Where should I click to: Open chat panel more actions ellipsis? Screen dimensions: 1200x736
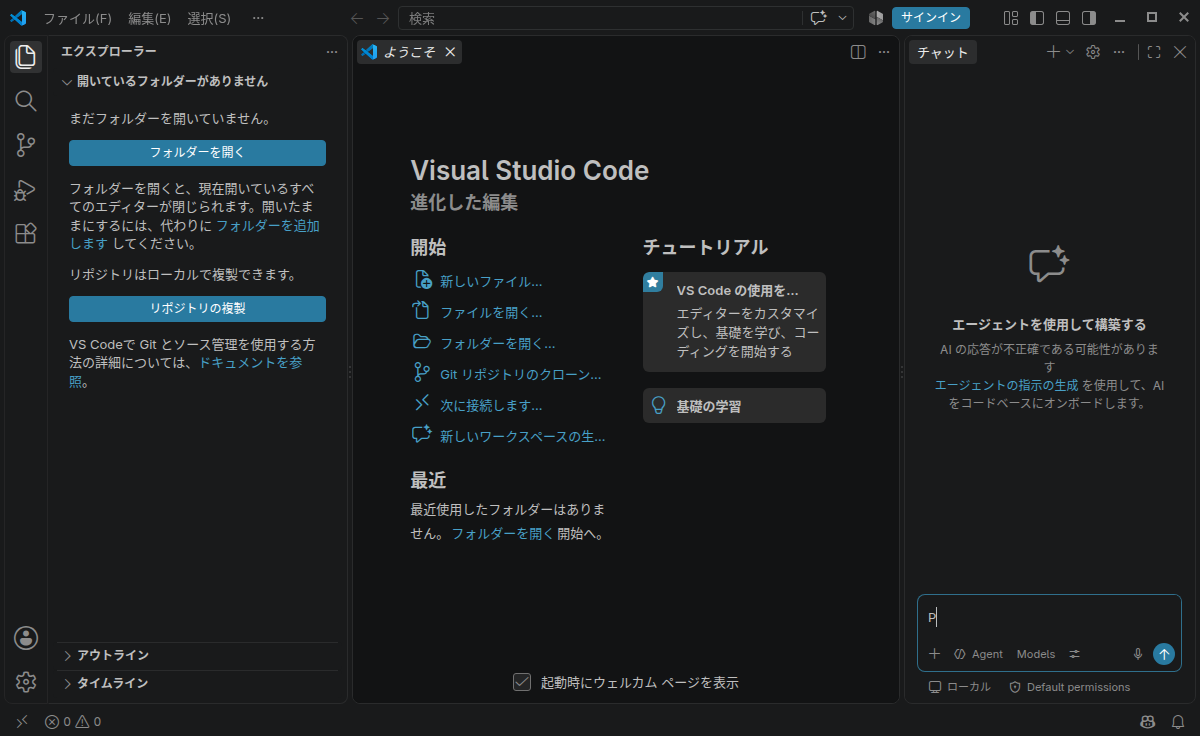click(1119, 52)
